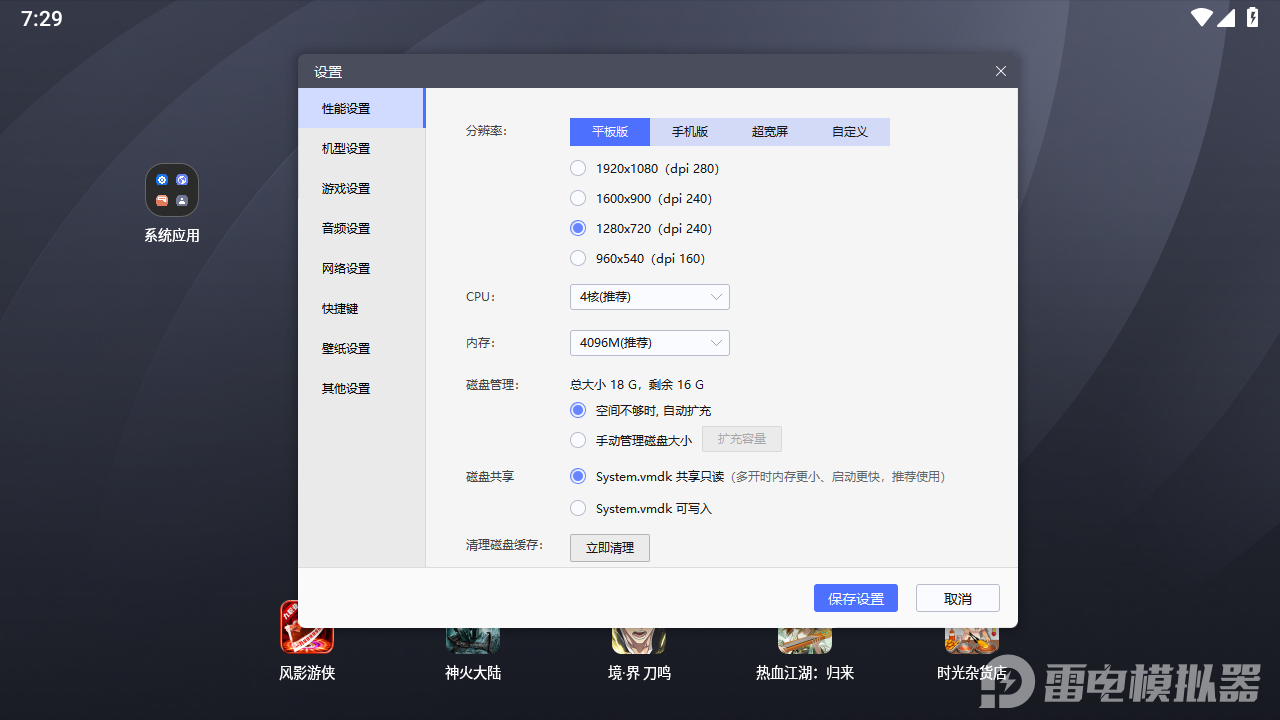The image size is (1280, 720).
Task: Open 游戏设置 in the sidebar
Action: point(346,188)
